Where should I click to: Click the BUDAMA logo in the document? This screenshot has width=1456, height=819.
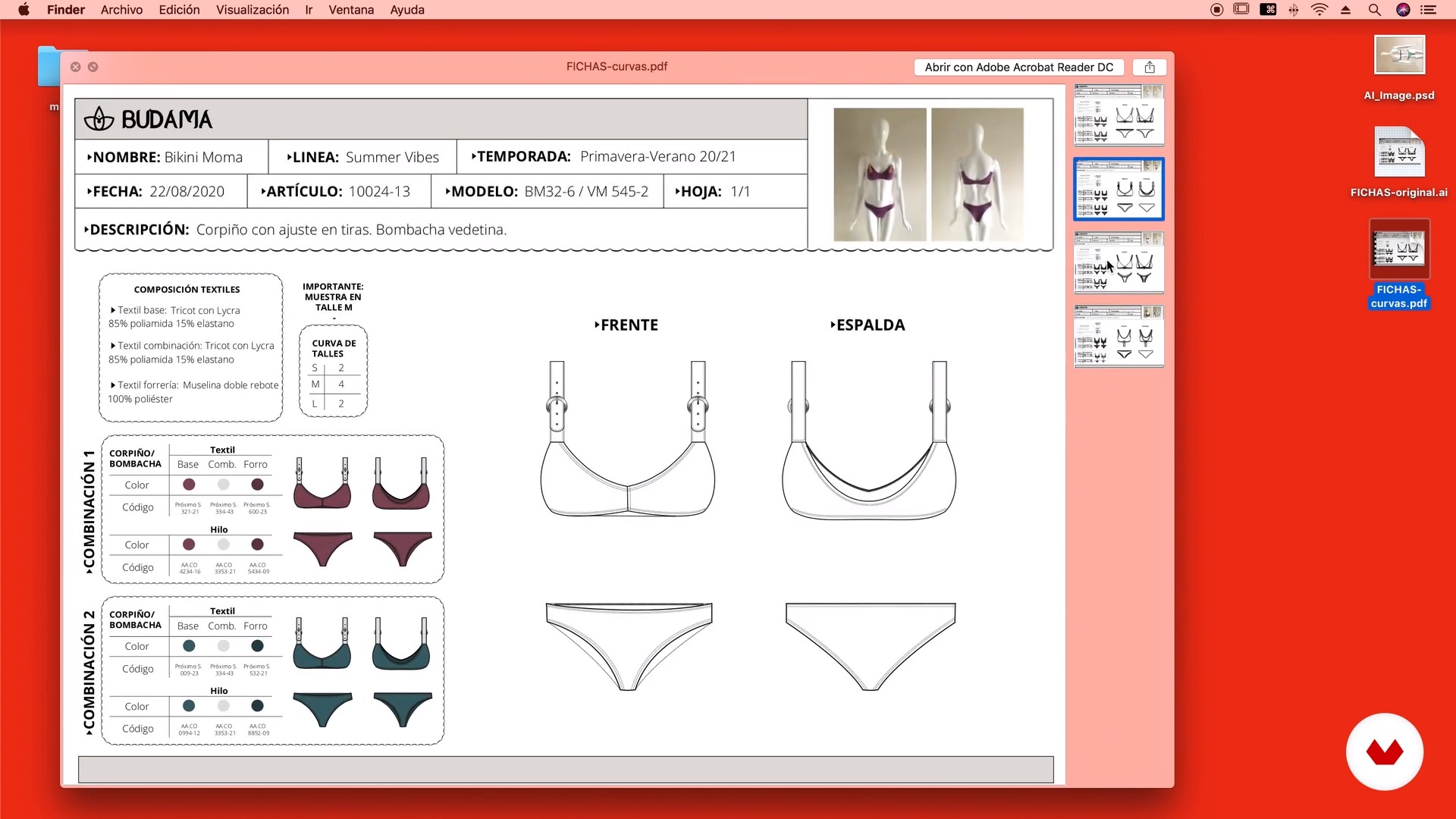pyautogui.click(x=149, y=119)
